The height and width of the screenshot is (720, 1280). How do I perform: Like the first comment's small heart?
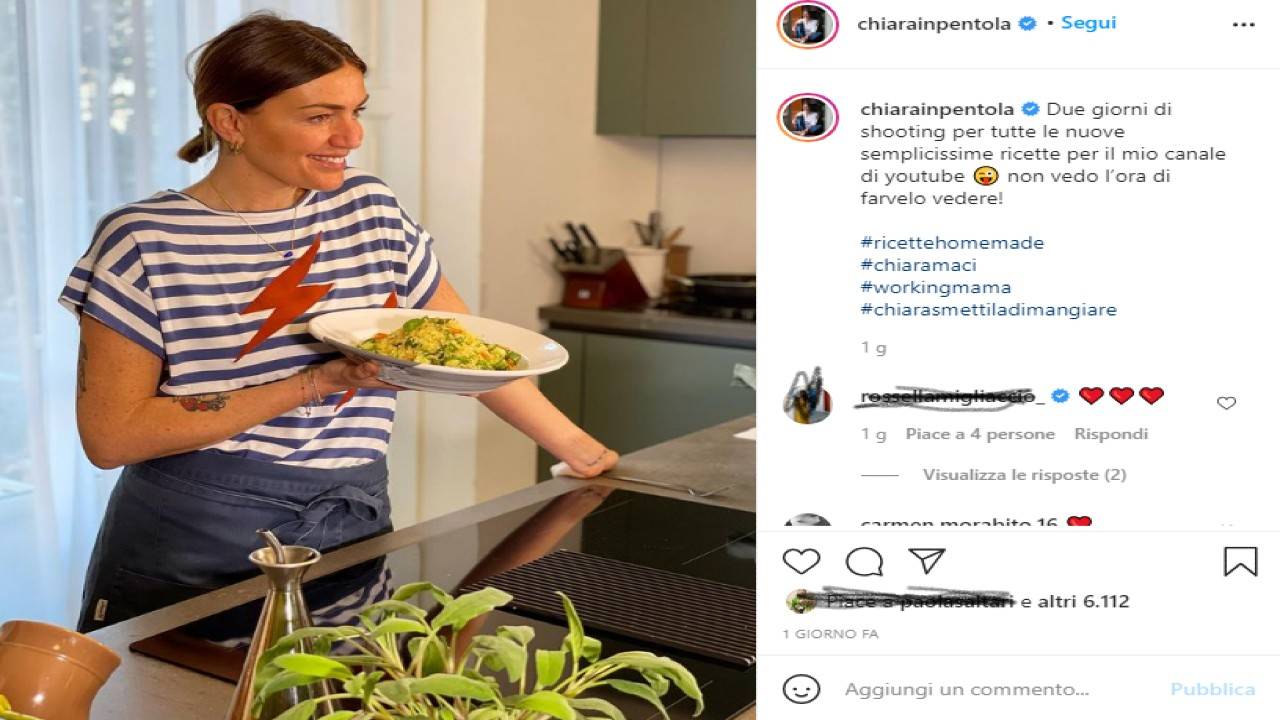[1226, 403]
